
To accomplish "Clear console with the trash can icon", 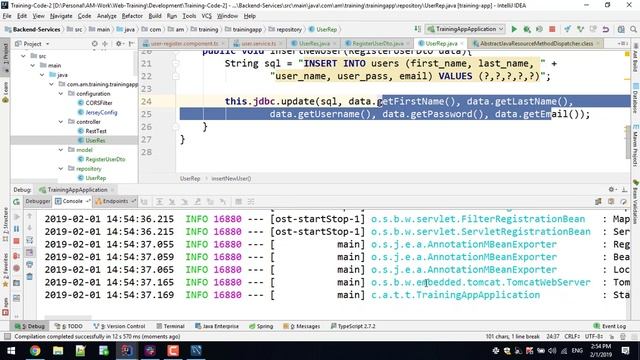I will pos(30,277).
